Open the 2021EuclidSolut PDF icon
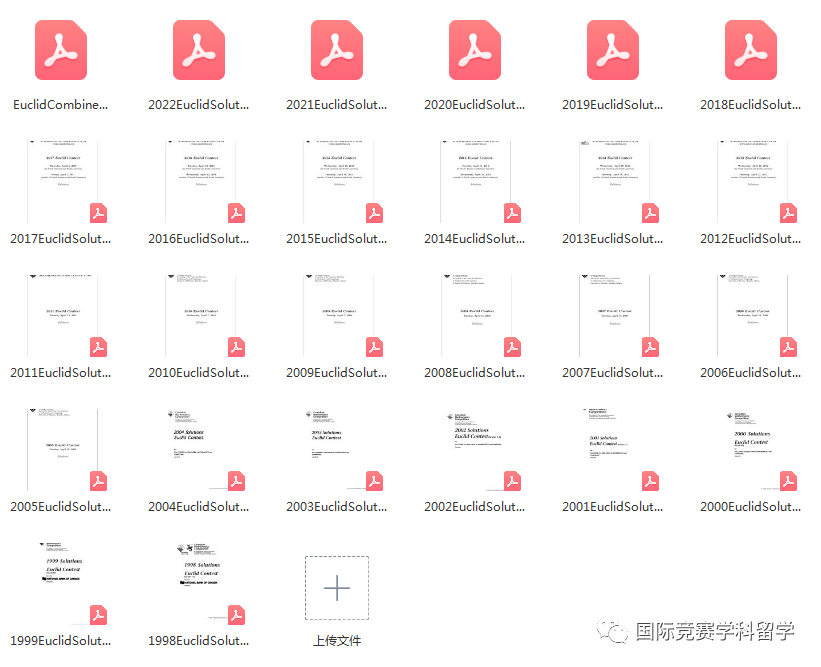821x667 pixels. tap(337, 50)
